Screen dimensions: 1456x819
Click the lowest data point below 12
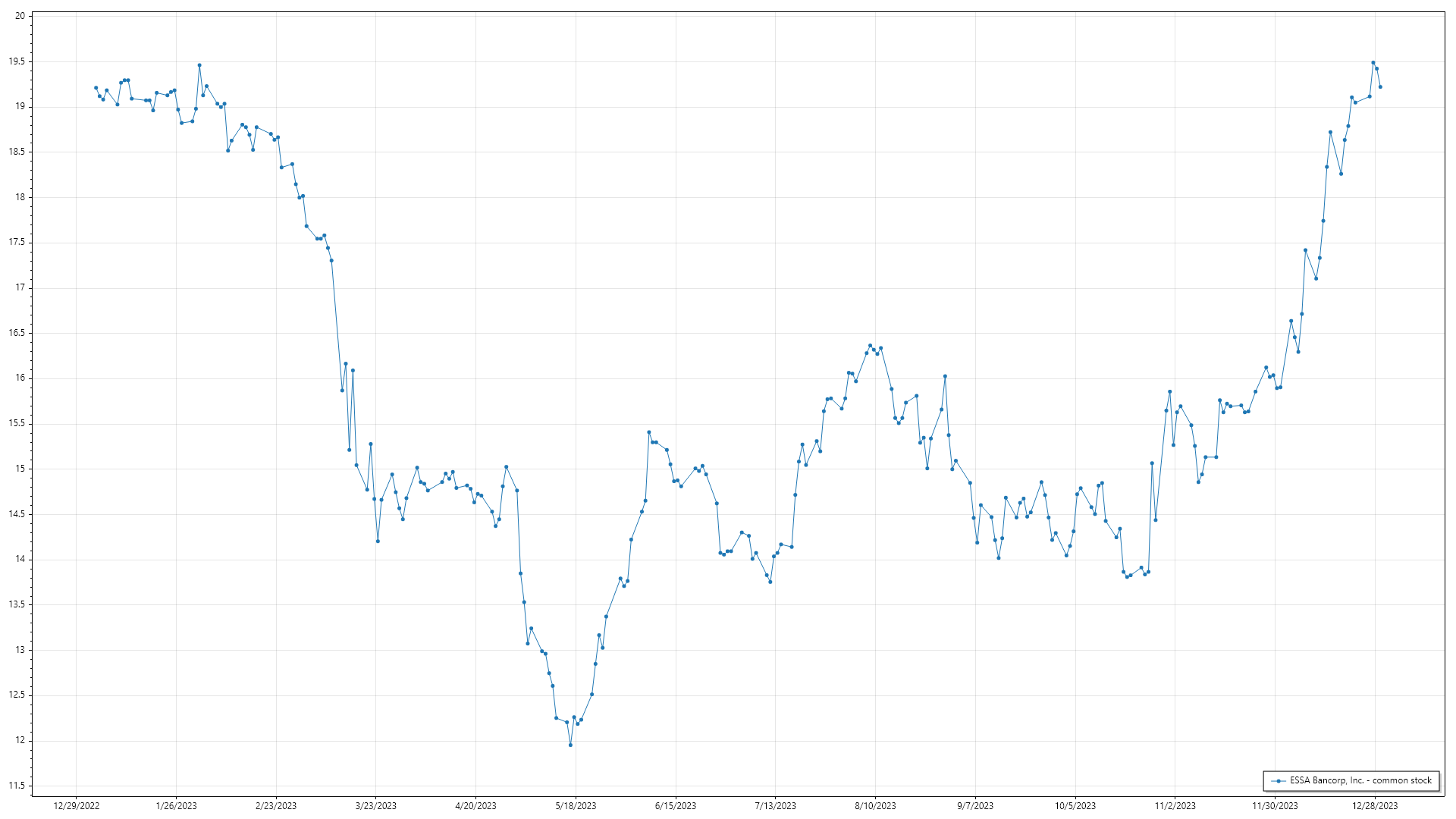(570, 745)
